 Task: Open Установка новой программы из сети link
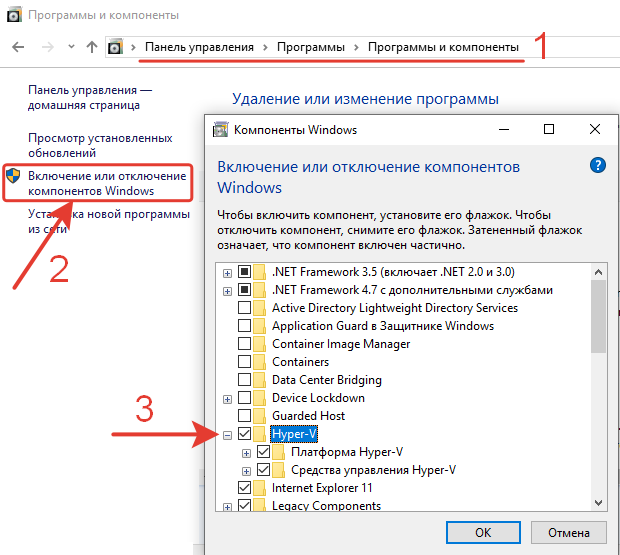click(109, 221)
